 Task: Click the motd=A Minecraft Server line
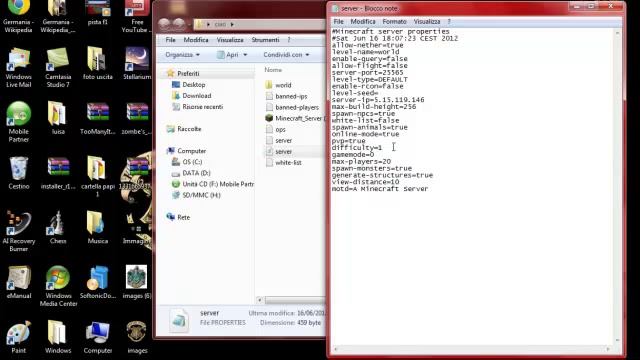click(x=380, y=189)
